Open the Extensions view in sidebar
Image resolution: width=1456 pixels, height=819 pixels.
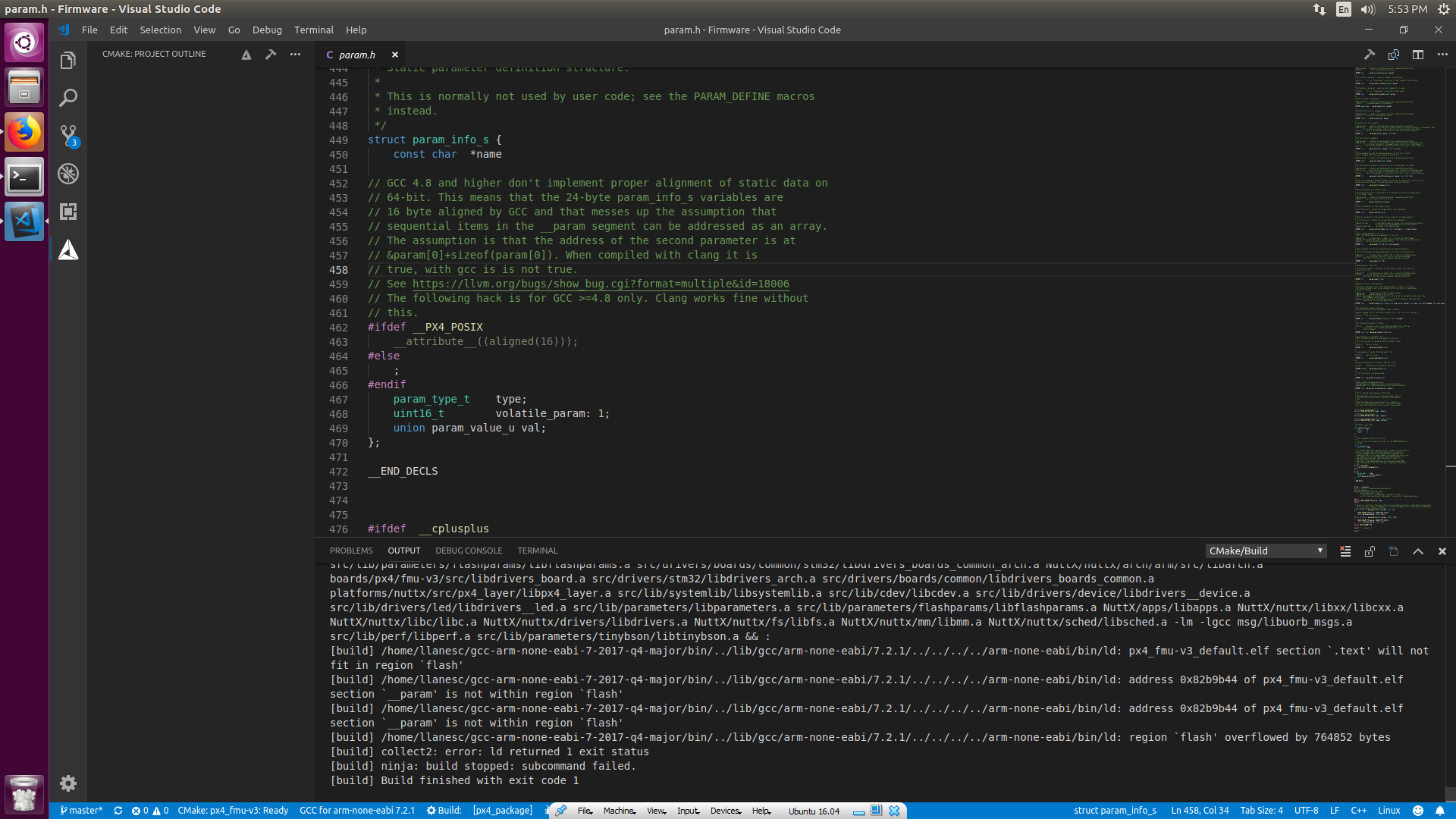(68, 211)
